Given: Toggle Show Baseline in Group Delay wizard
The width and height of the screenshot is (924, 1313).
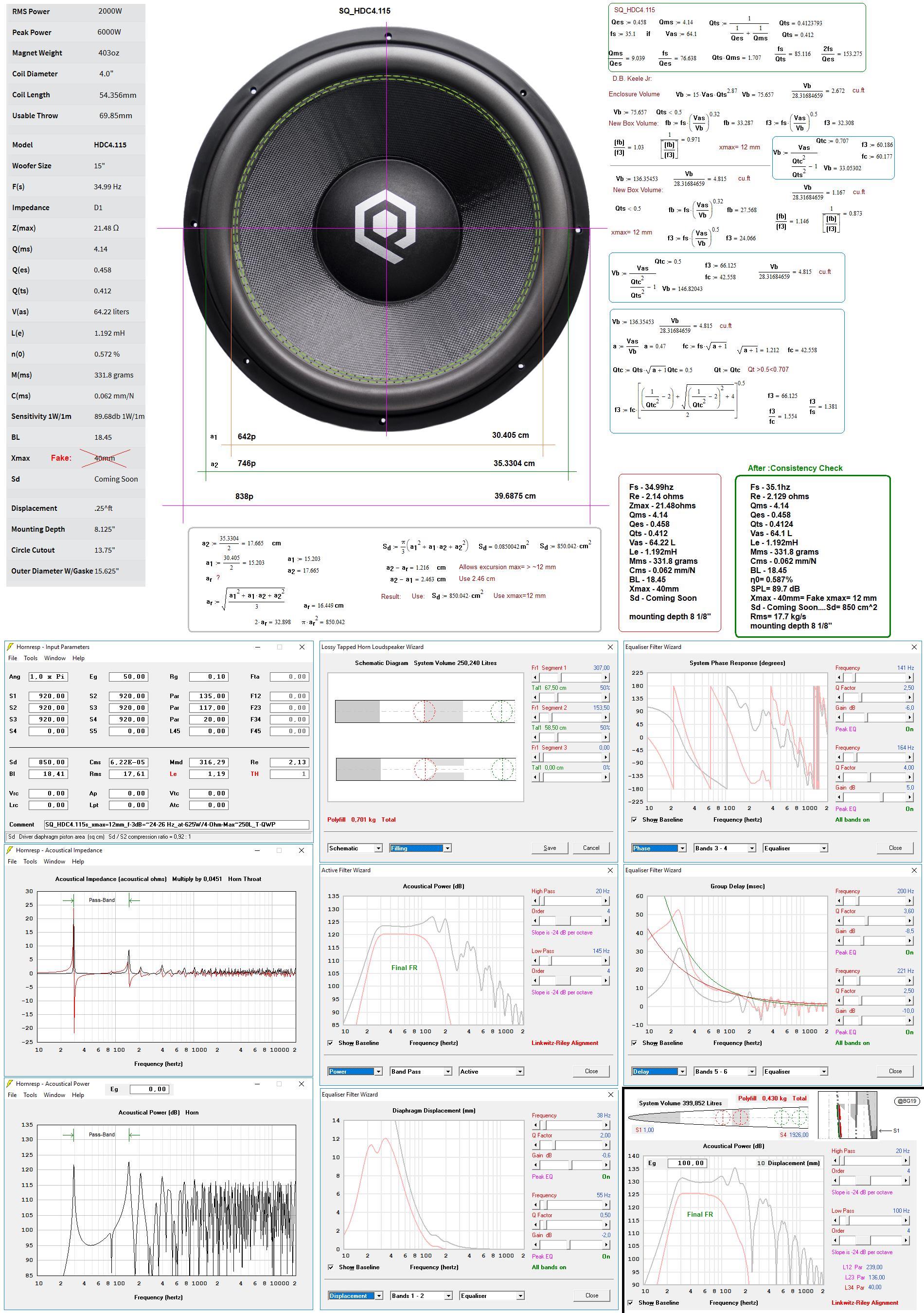Looking at the screenshot, I should point(634,1043).
